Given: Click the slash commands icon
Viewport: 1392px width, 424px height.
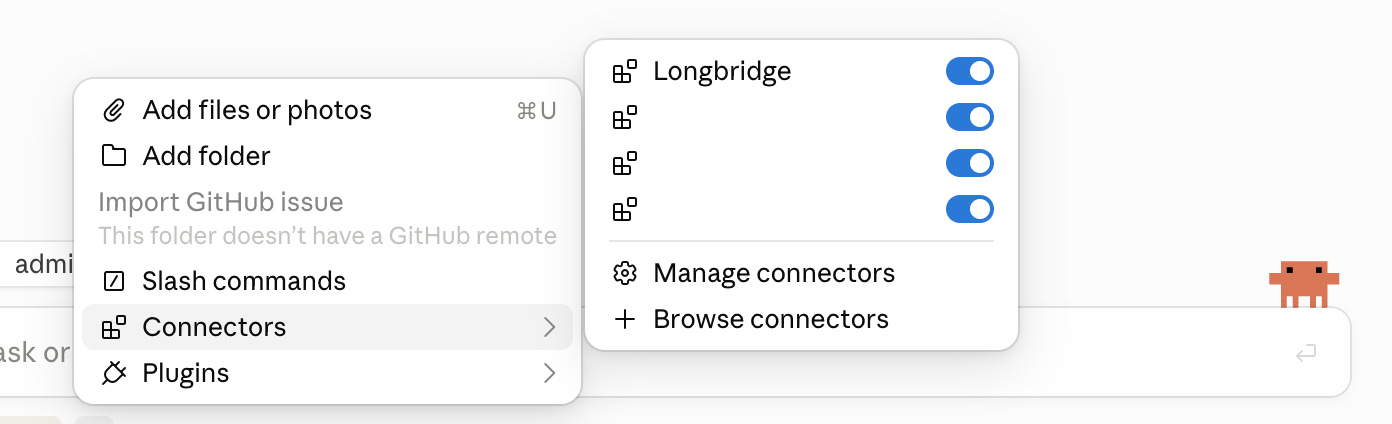Looking at the screenshot, I should coord(114,281).
